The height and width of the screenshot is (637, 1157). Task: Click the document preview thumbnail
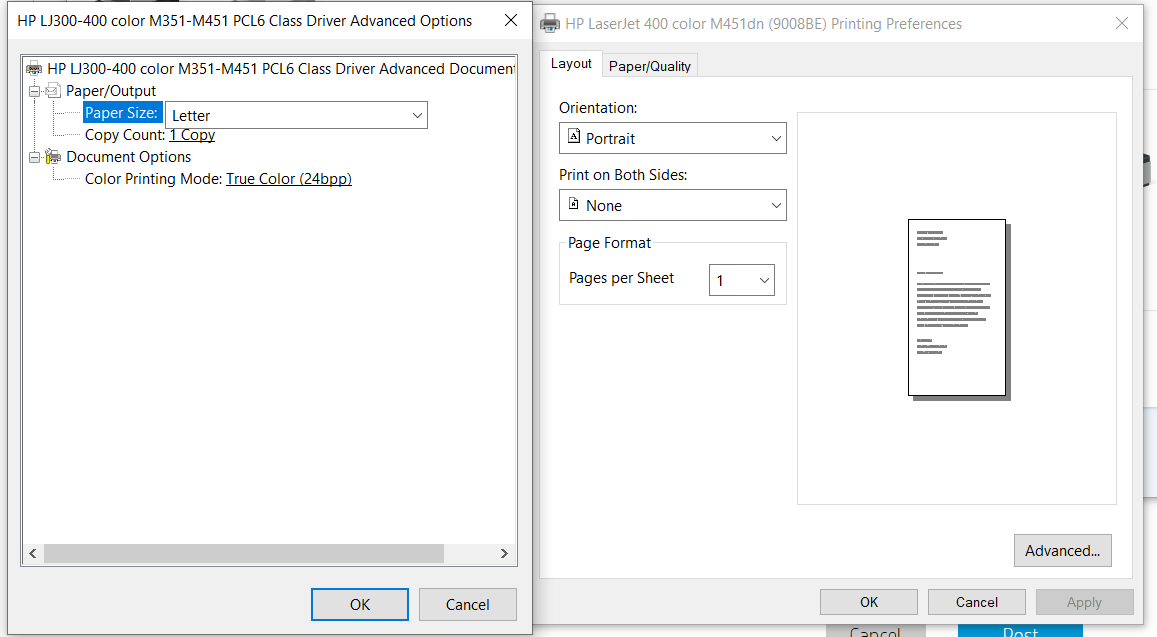click(x=956, y=305)
